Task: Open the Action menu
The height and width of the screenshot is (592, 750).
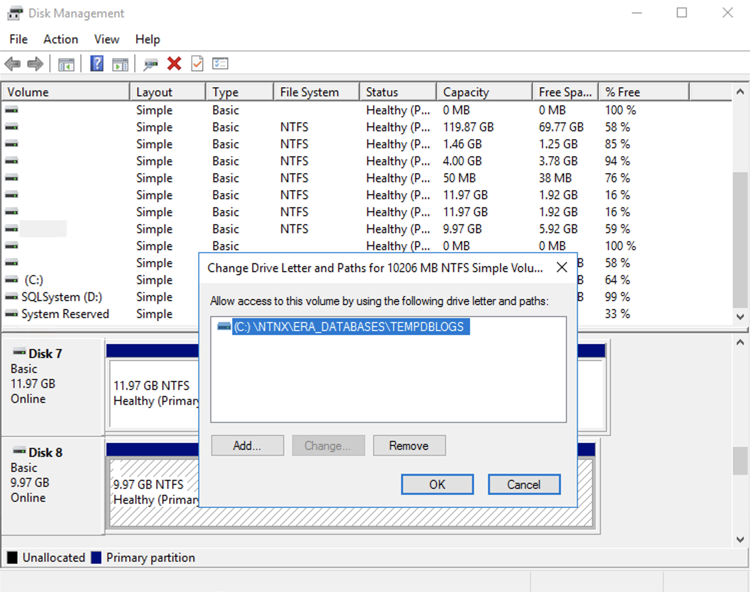Action: click(x=61, y=39)
